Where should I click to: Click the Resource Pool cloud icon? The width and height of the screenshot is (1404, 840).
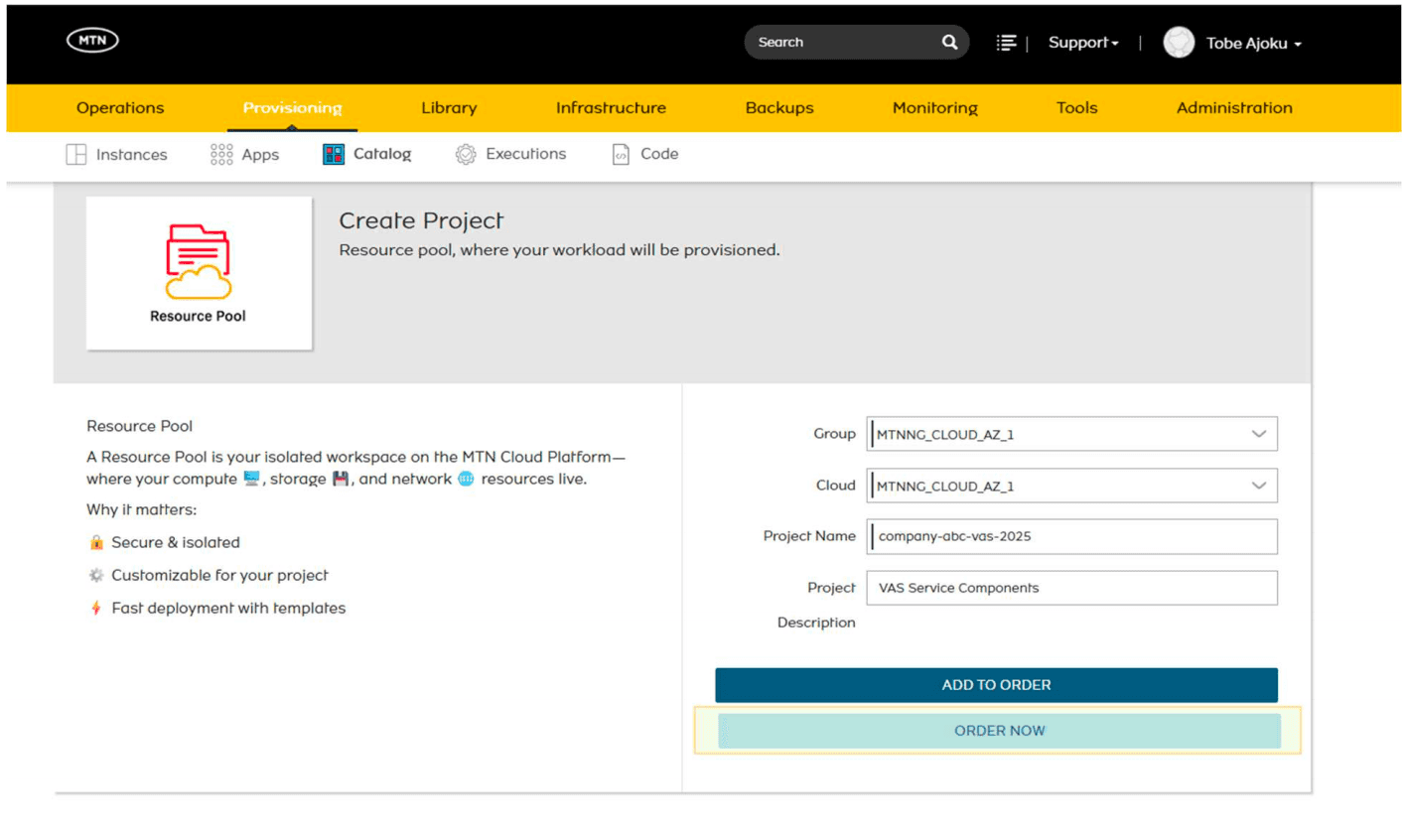coord(198,261)
